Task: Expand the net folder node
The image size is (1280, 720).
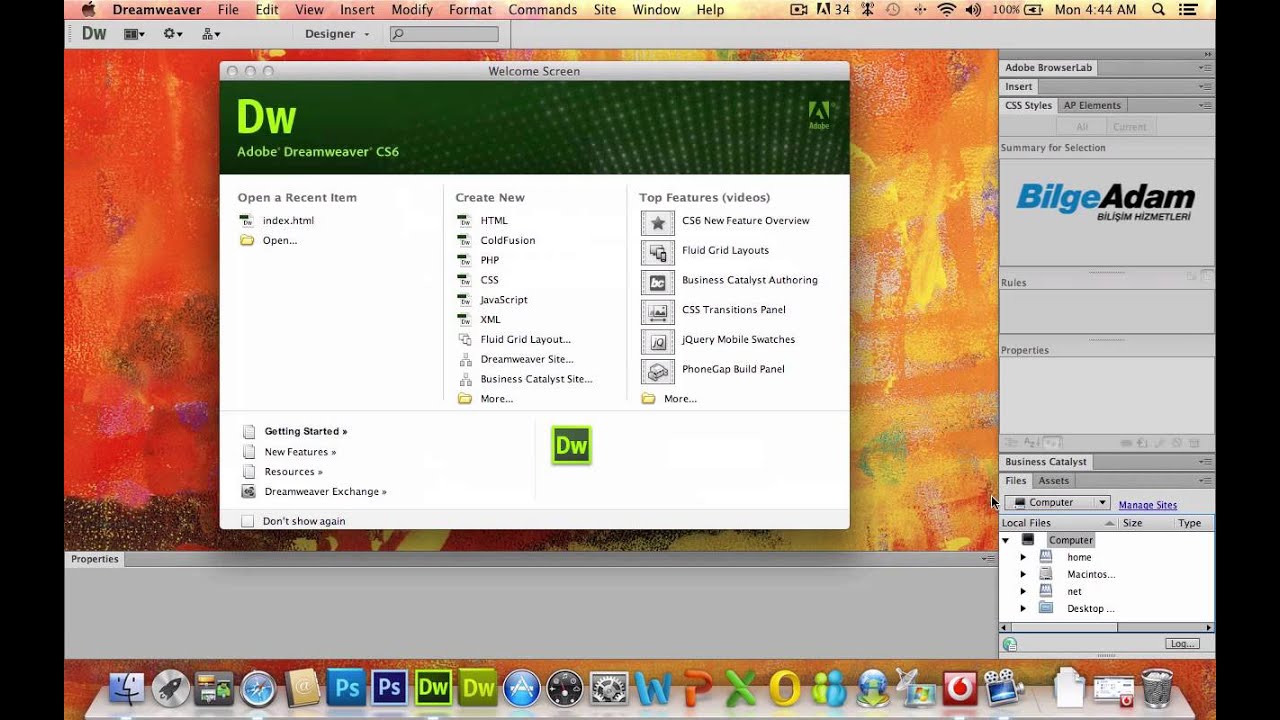Action: coord(1022,592)
